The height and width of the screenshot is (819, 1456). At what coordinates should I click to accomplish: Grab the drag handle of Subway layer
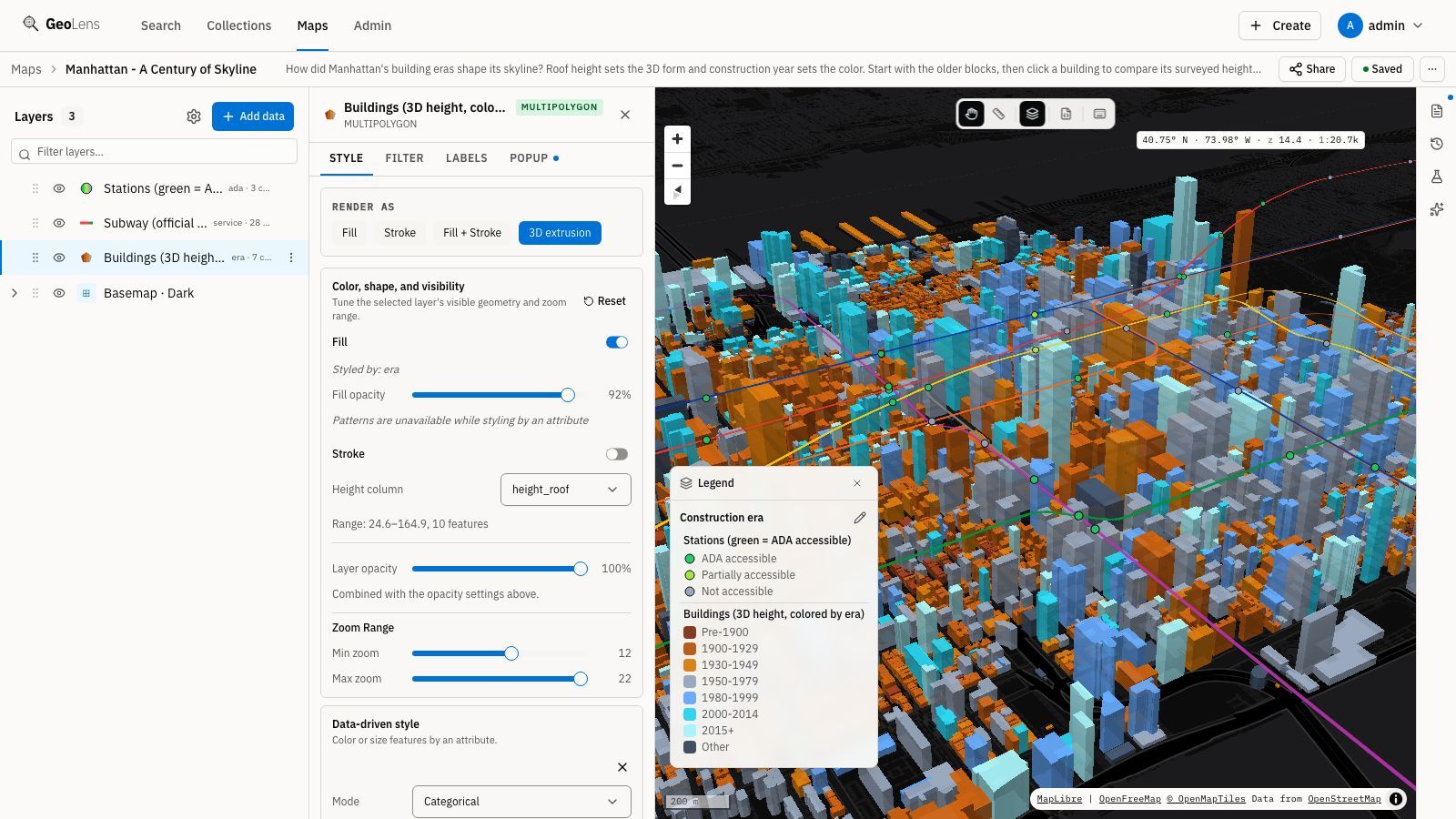click(x=35, y=223)
